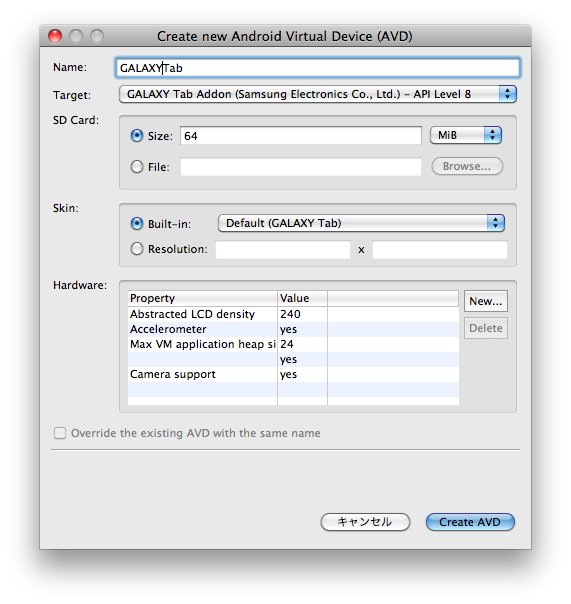
Task: Select the Built-in skin radio button
Action: [137, 223]
